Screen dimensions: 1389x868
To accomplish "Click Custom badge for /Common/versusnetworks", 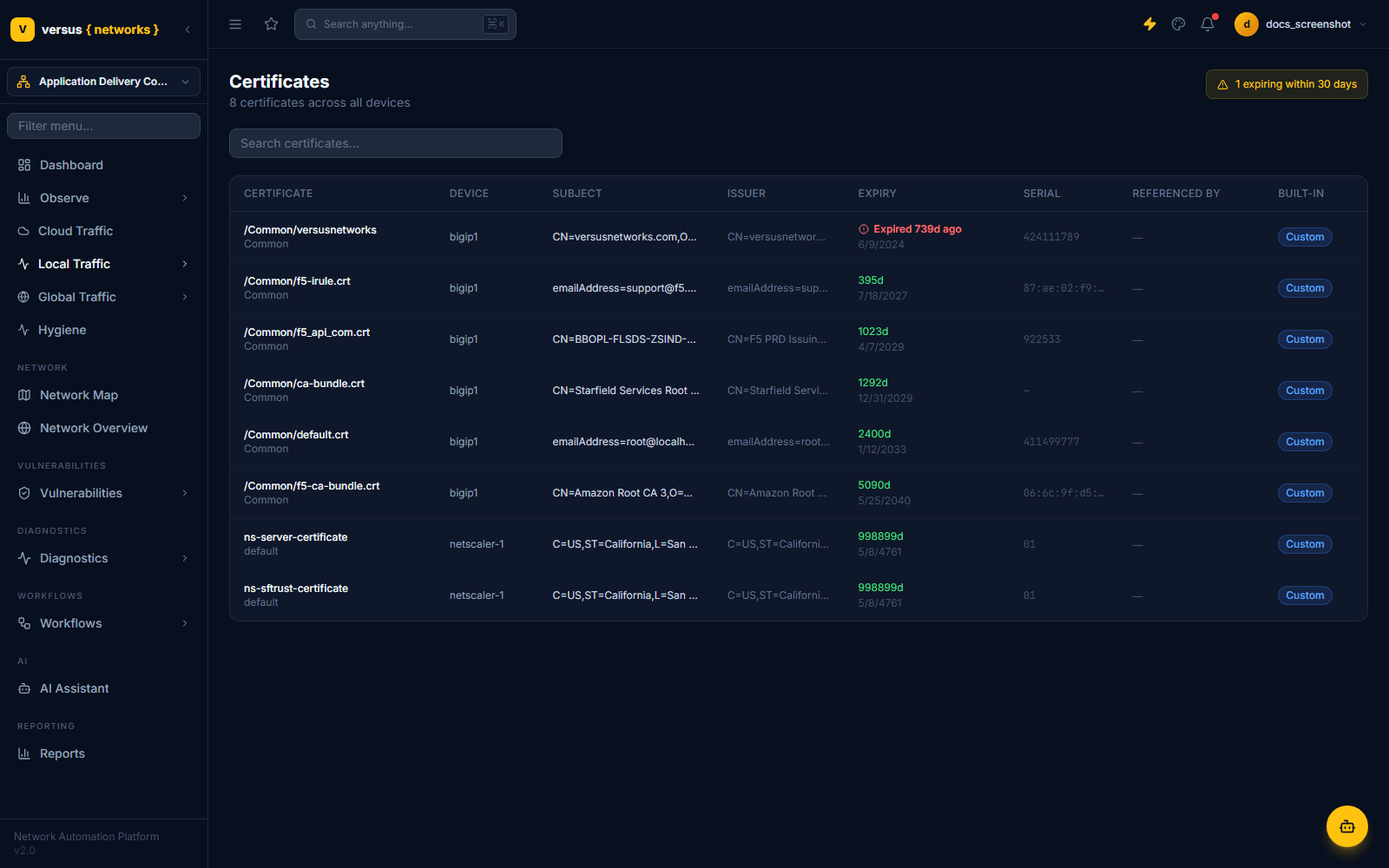I will [1305, 237].
